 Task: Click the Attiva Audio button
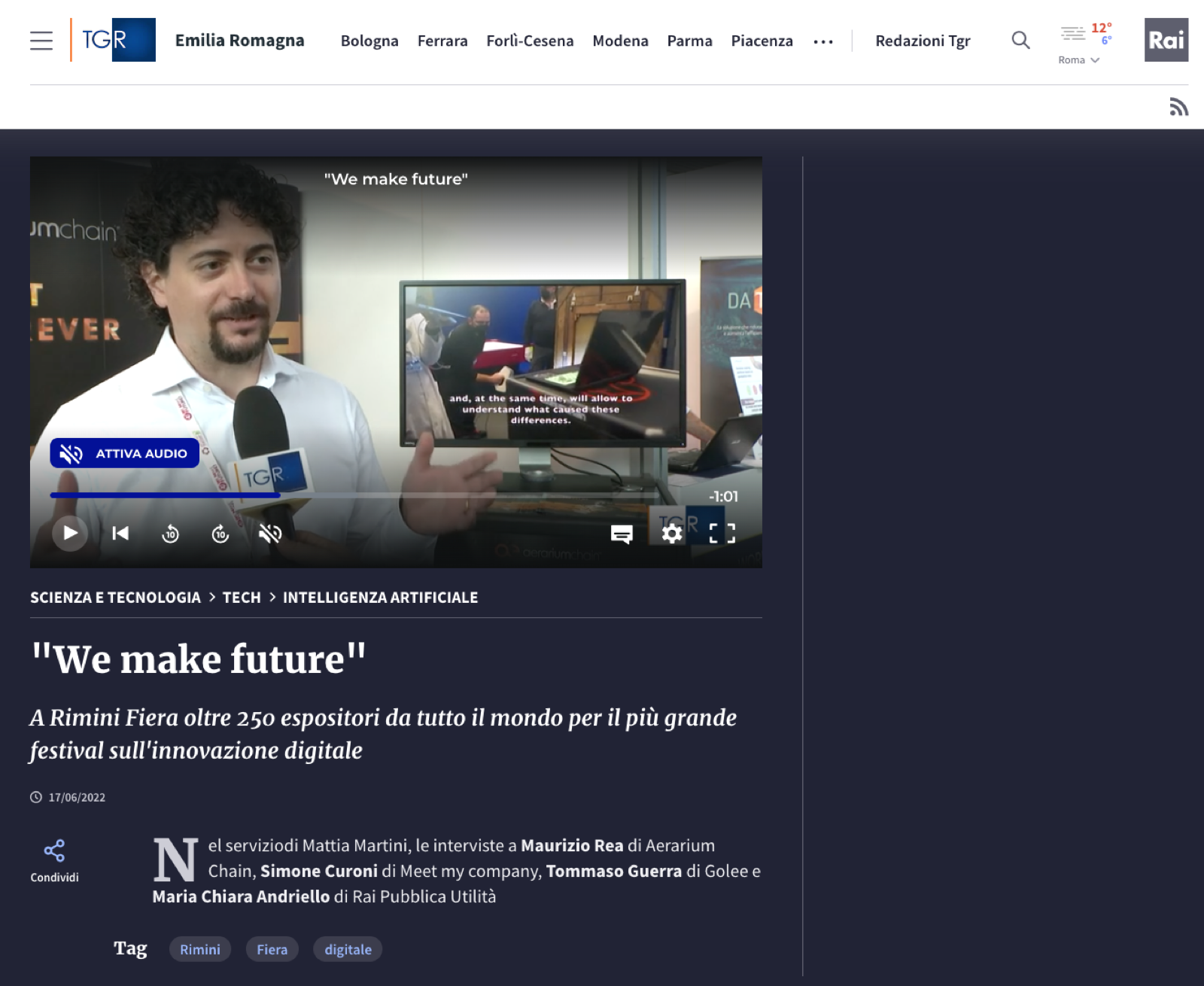pyautogui.click(x=125, y=453)
